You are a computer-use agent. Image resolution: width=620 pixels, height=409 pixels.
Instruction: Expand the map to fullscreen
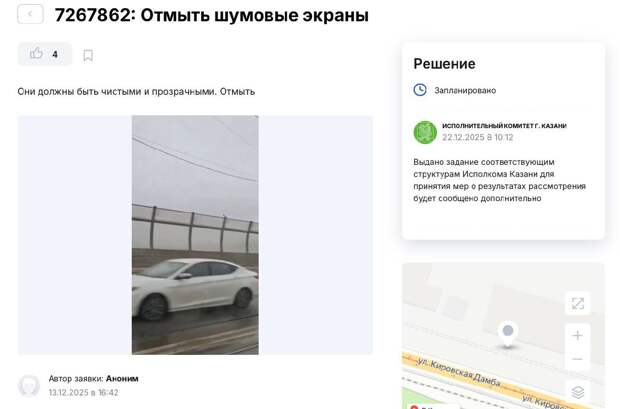[x=578, y=303]
